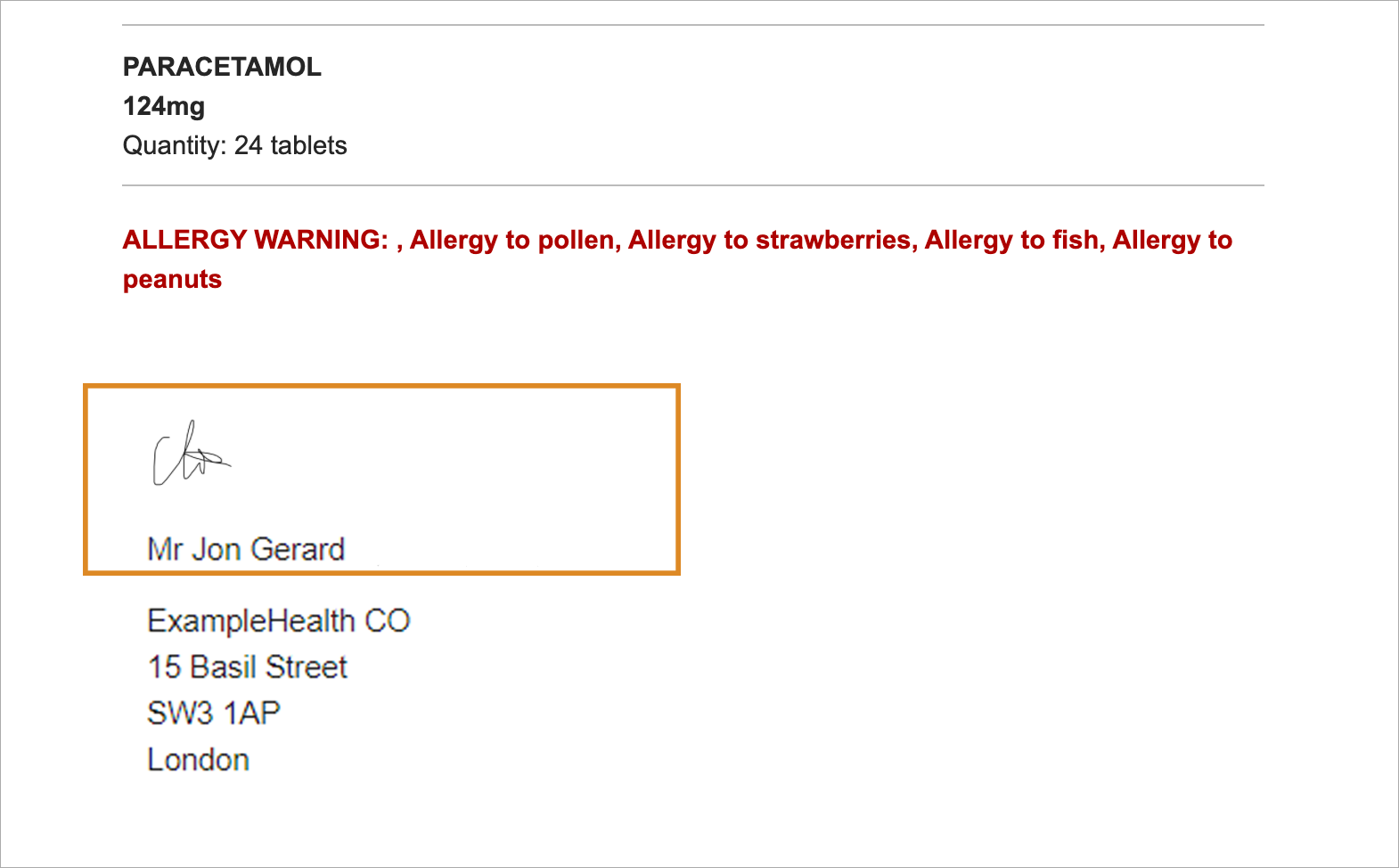The width and height of the screenshot is (1399, 868).
Task: Click the Allergy to fish text
Action: coord(1012,240)
